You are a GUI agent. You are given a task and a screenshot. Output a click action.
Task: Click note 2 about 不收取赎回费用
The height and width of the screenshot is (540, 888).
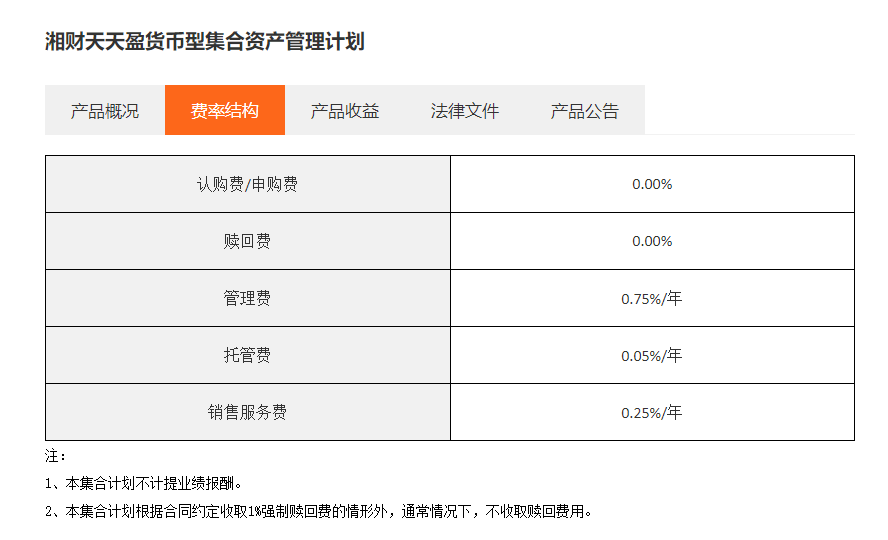pos(320,512)
